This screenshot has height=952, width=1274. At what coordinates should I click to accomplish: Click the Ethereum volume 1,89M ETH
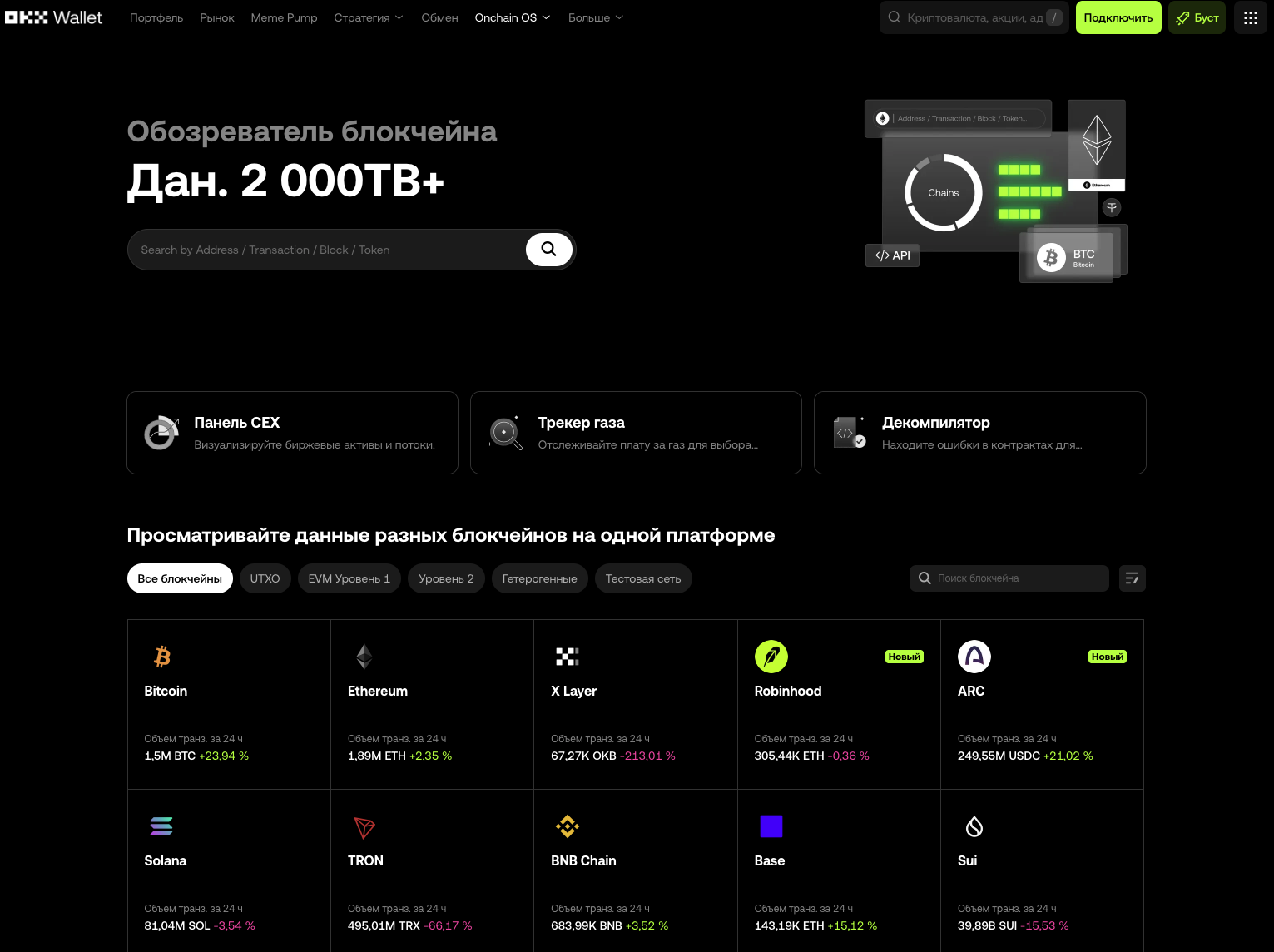tap(377, 756)
